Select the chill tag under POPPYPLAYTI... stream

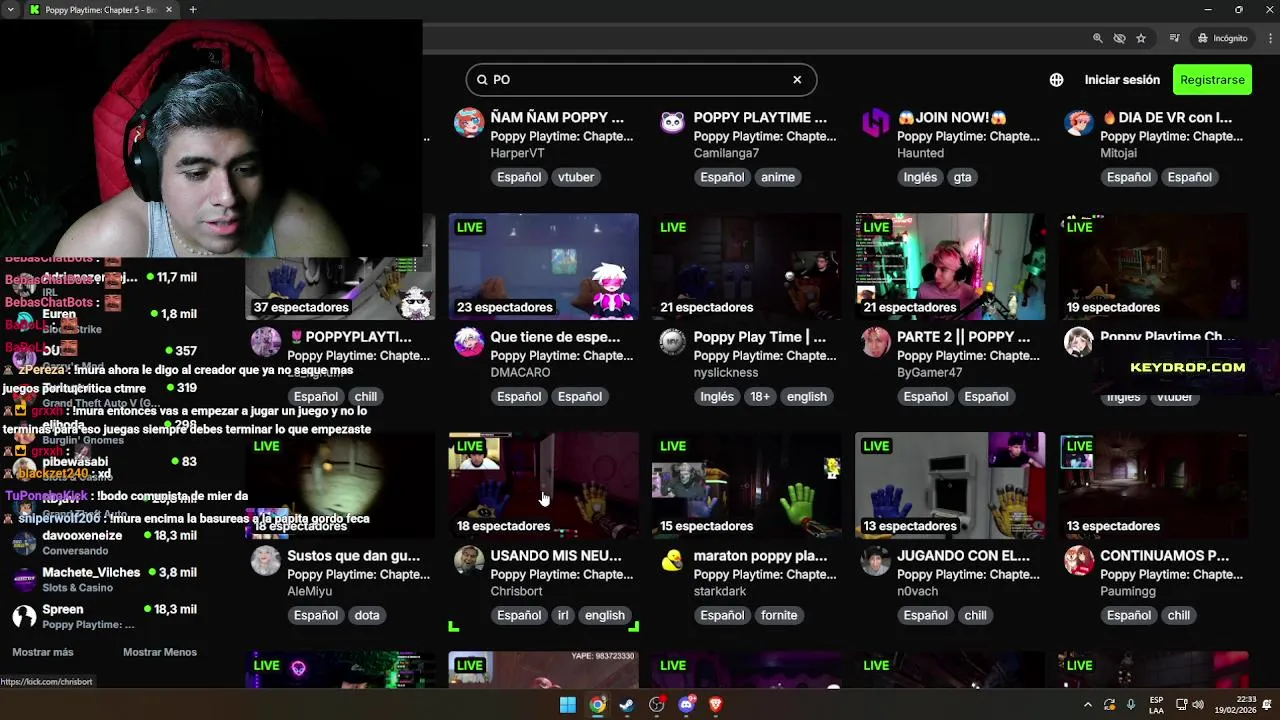click(366, 396)
